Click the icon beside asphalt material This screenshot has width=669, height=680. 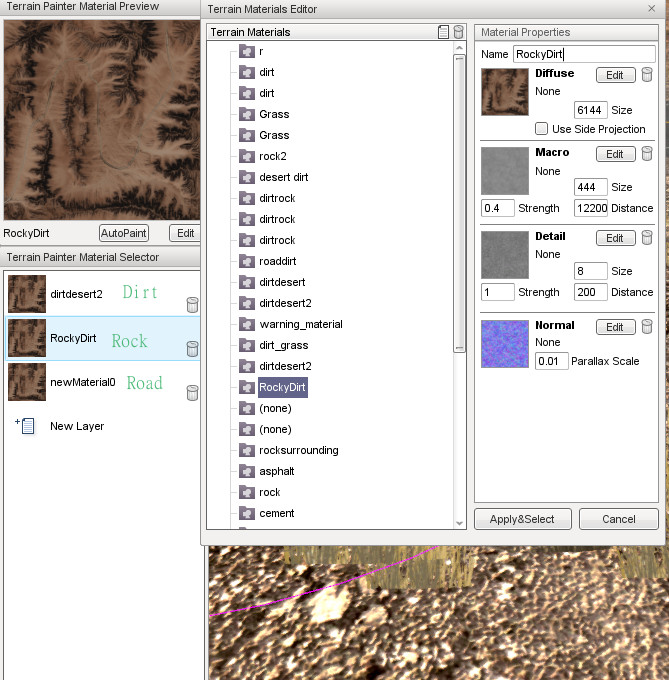tap(247, 471)
